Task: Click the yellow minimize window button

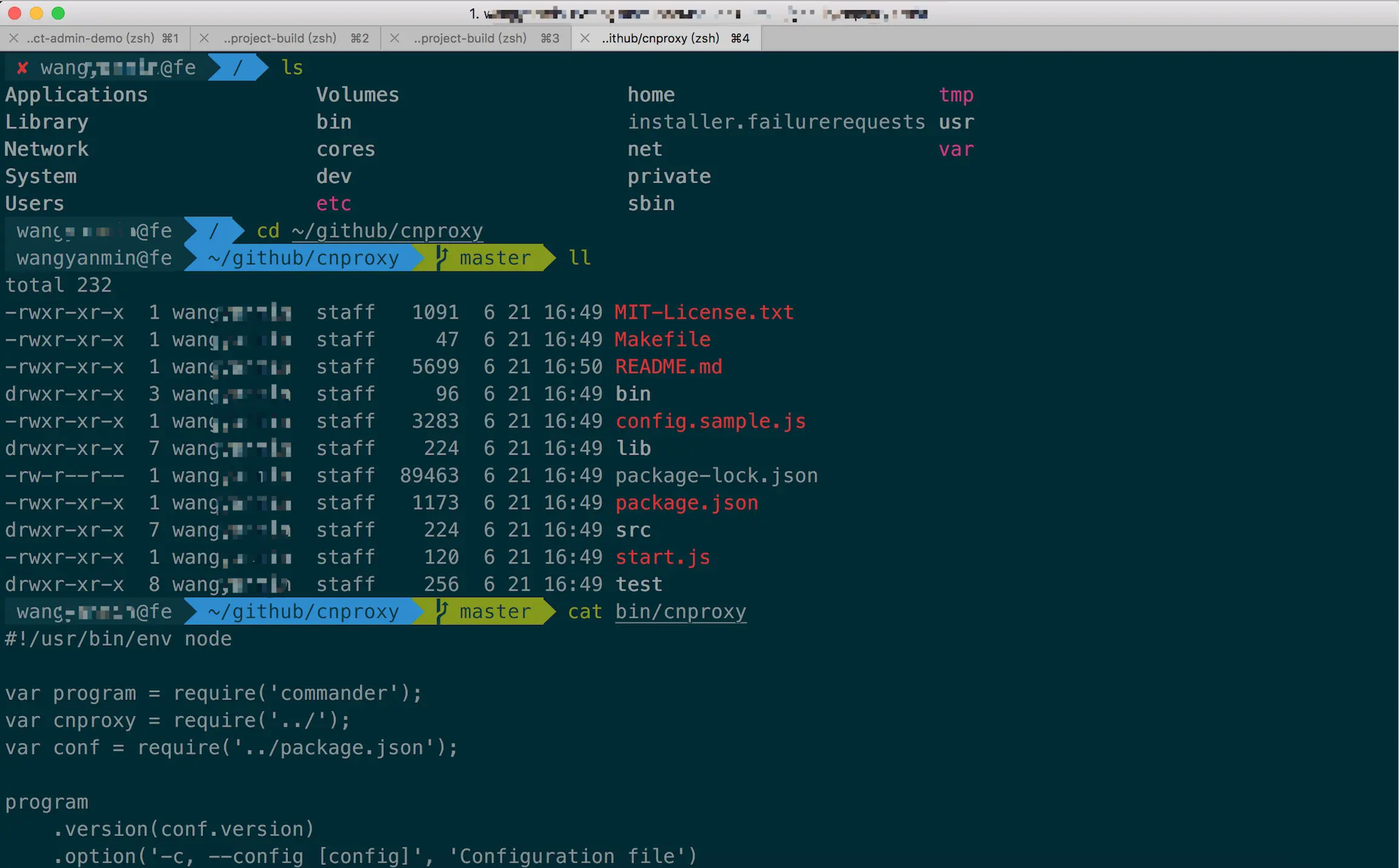Action: (36, 13)
